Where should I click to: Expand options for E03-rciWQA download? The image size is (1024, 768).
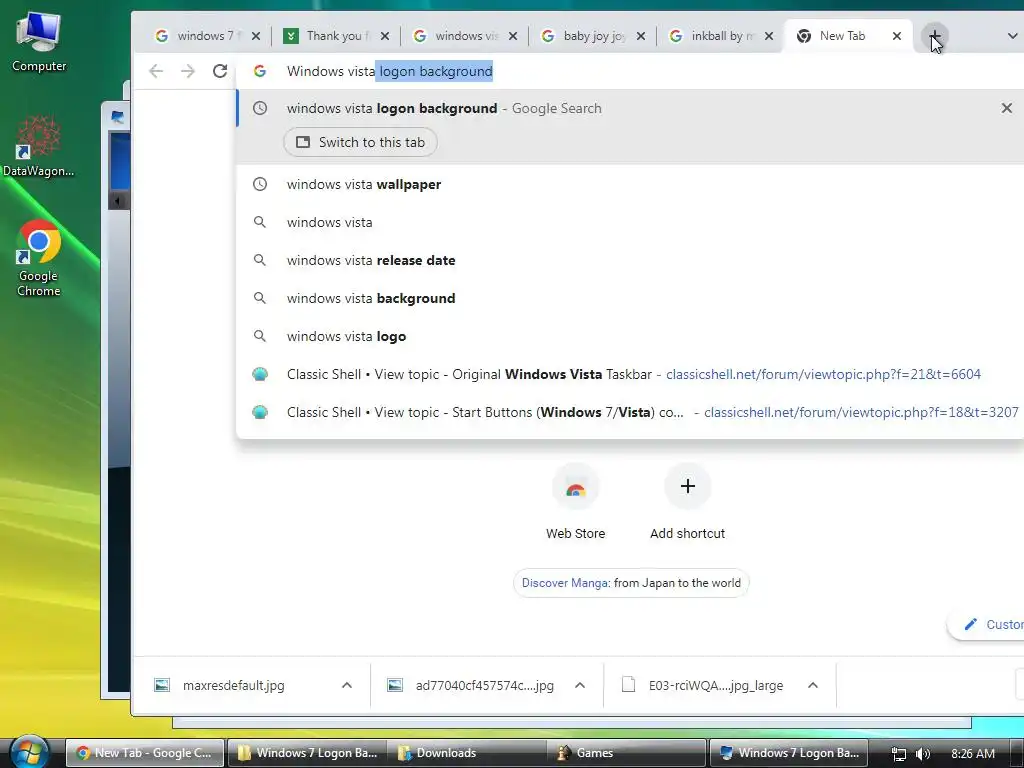812,685
